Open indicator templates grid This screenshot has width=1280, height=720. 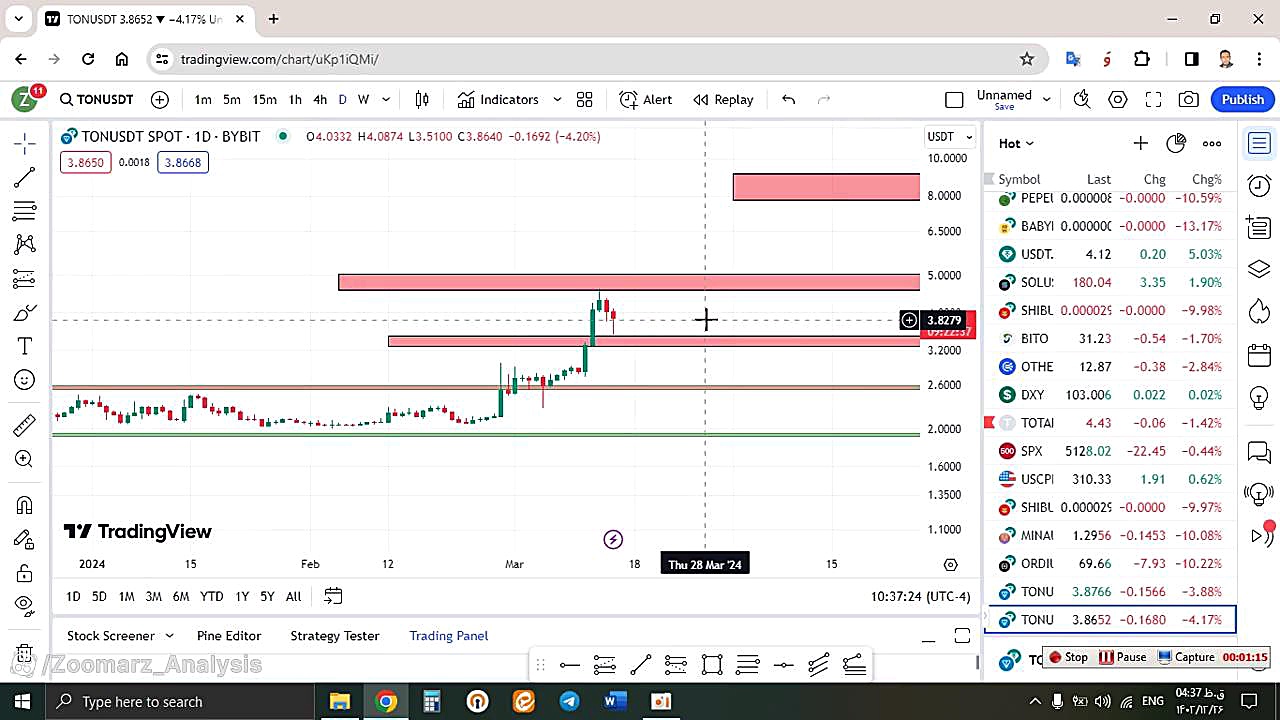coord(584,99)
